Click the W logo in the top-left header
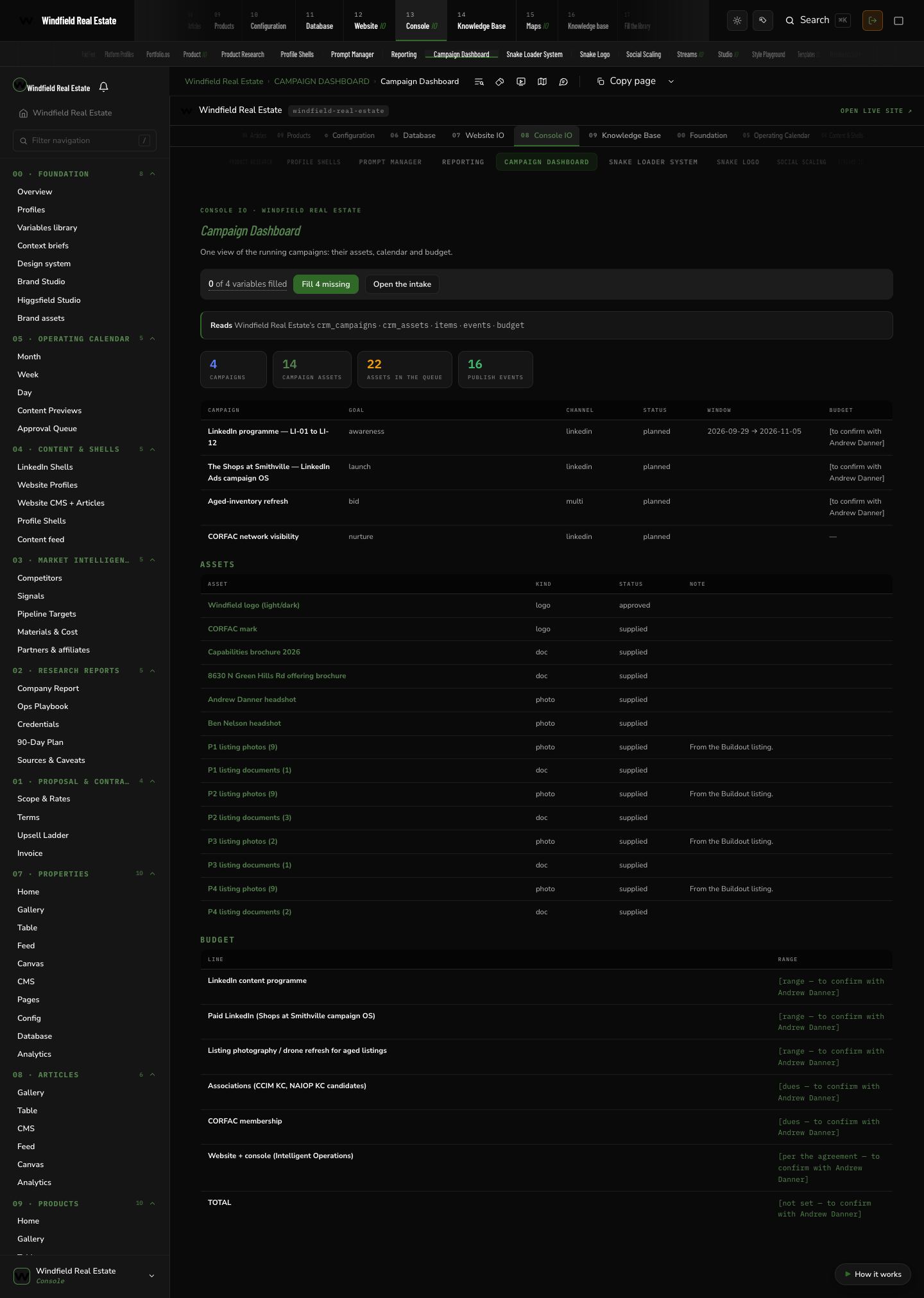 [x=26, y=21]
